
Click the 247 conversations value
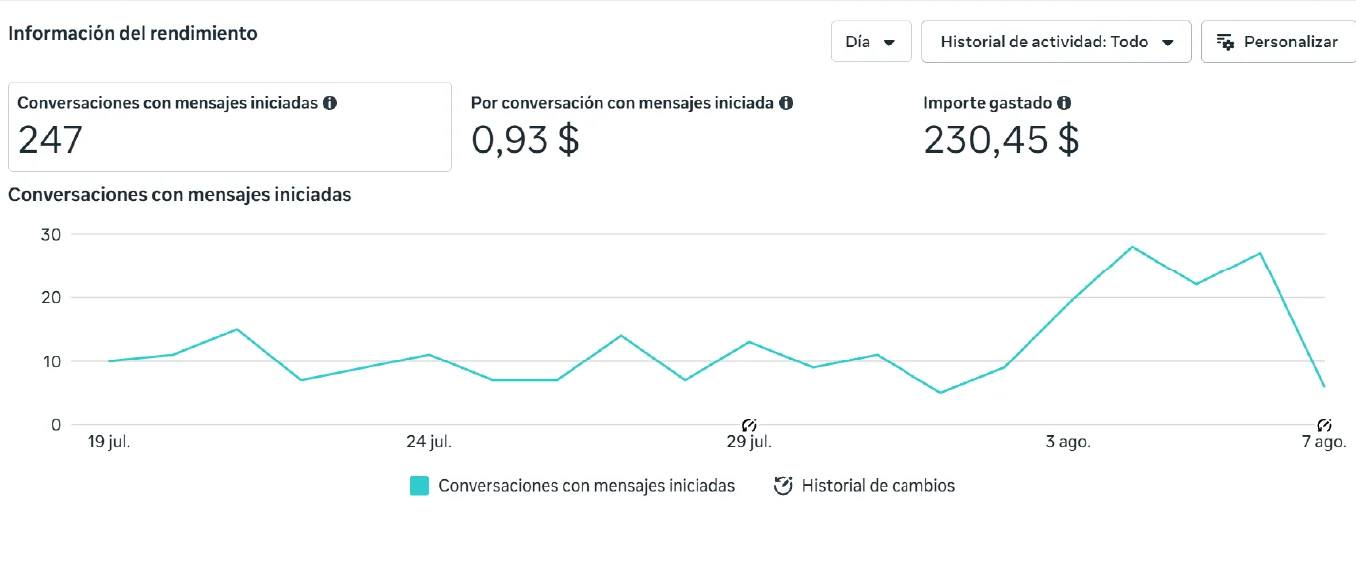50,140
